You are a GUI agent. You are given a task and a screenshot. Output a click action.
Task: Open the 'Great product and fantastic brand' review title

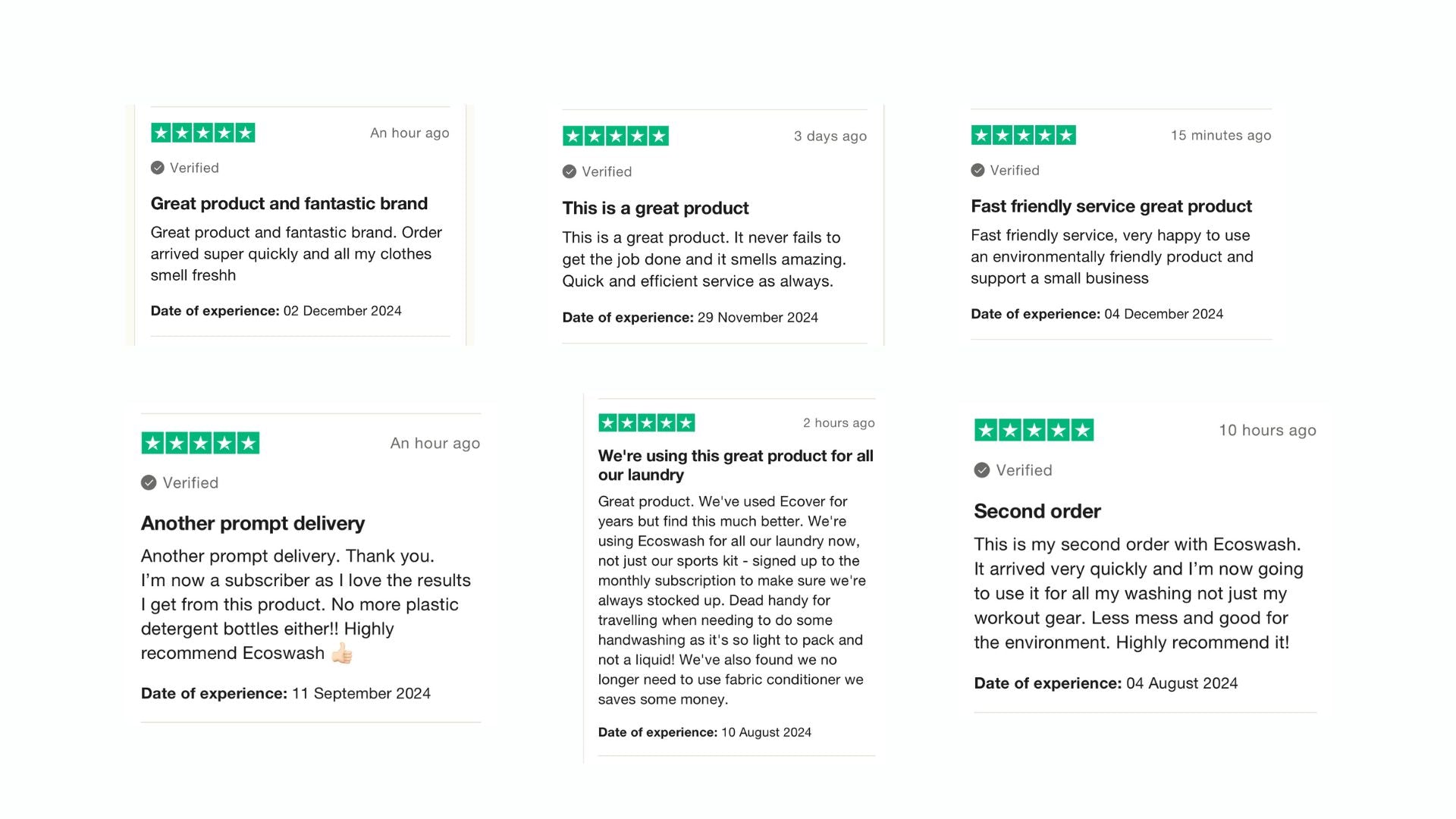[x=289, y=203]
